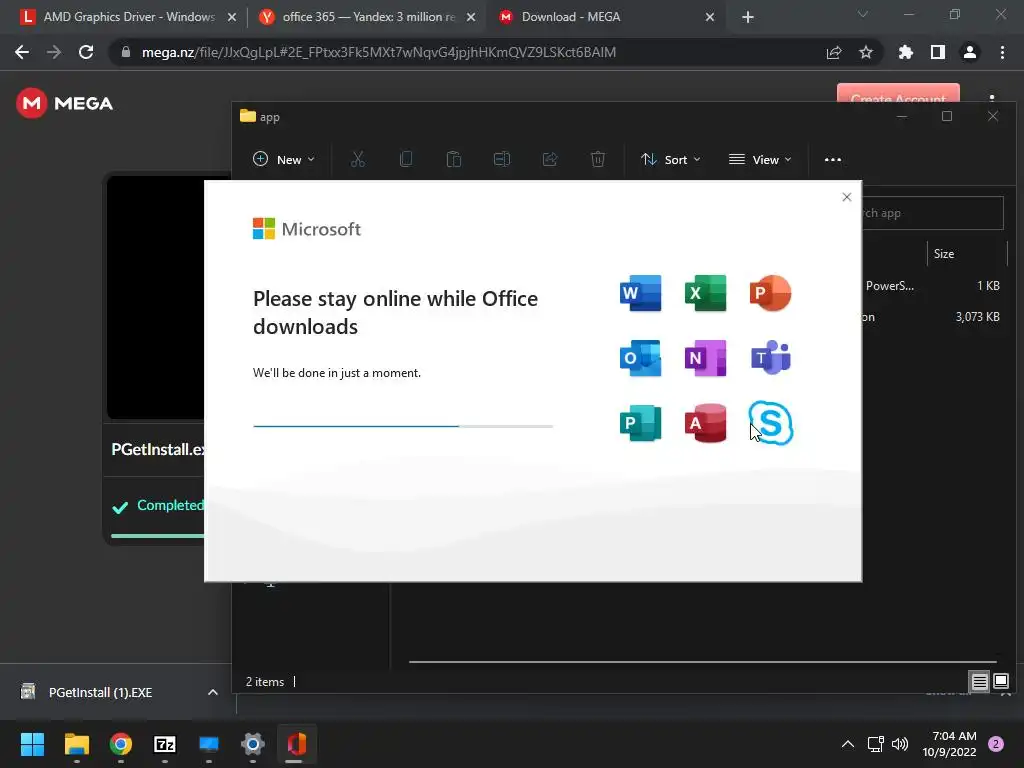
Task: Open the downloaded PGetInstall (1).EXE item
Action: 101,692
